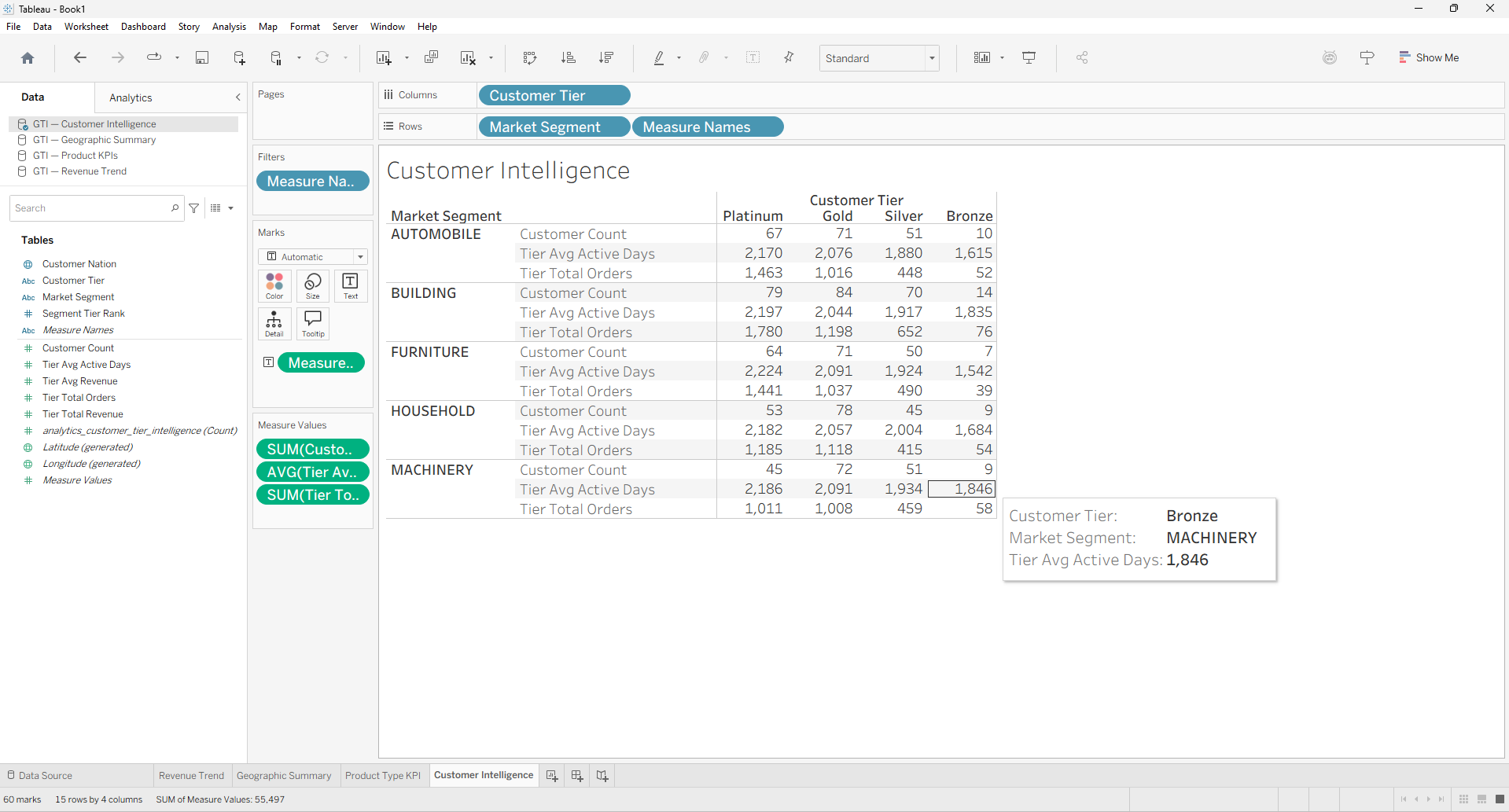Enter Presentation Mode

coord(1029,57)
